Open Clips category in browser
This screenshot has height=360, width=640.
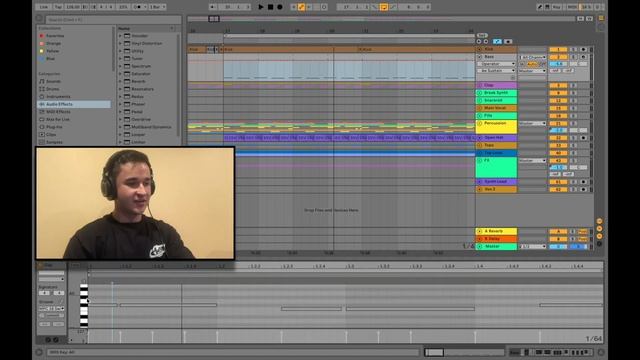click(x=51, y=134)
